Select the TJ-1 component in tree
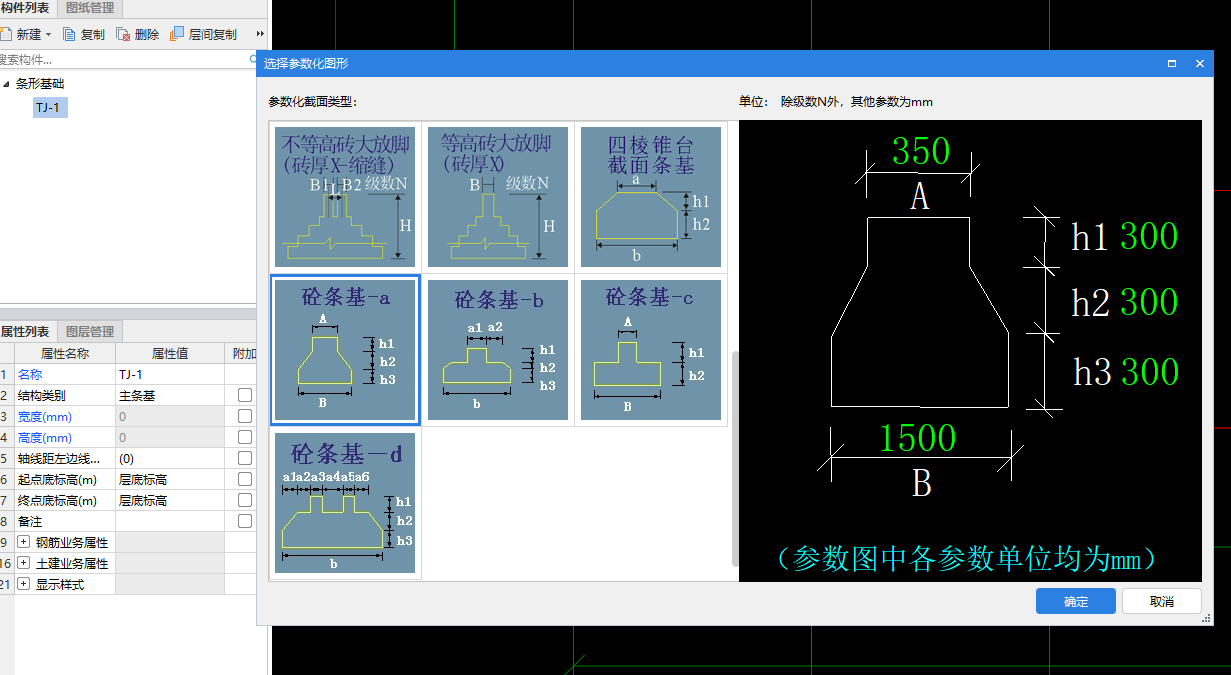The width and height of the screenshot is (1231, 675). coord(50,107)
